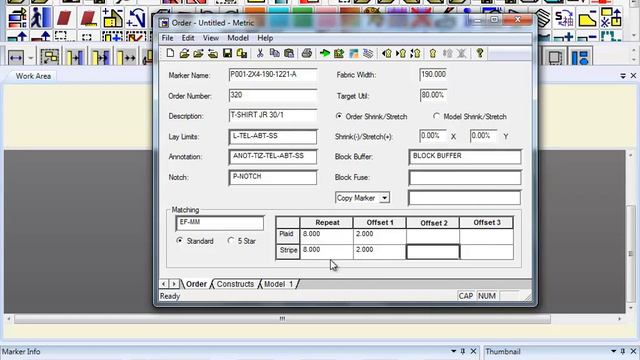Close the Thumbnail panel
This screenshot has height=360, width=640.
tap(633, 351)
